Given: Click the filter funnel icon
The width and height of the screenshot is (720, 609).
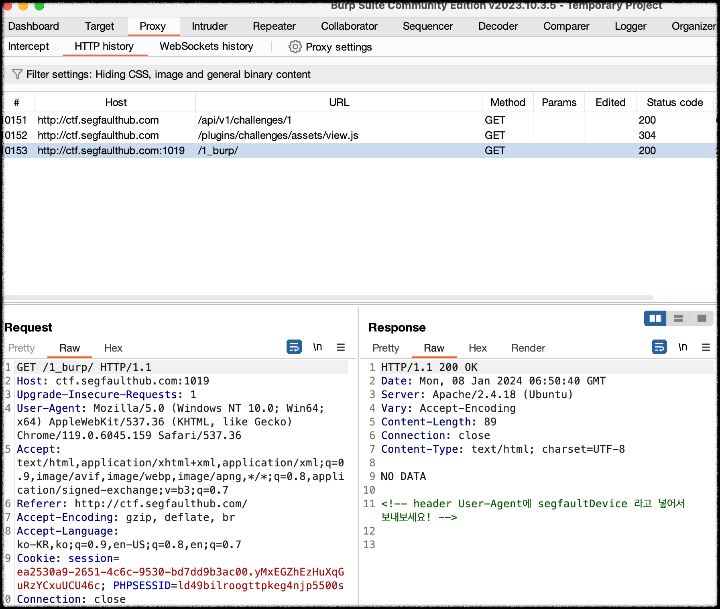Looking at the screenshot, I should (x=17, y=74).
